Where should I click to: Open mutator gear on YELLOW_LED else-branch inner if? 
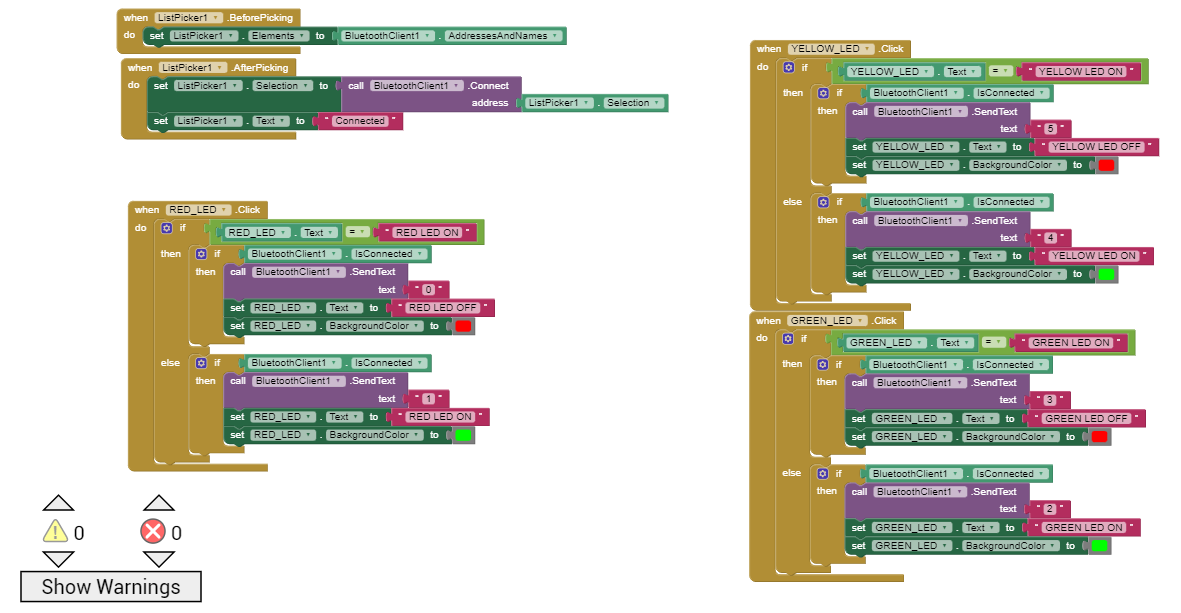point(823,202)
